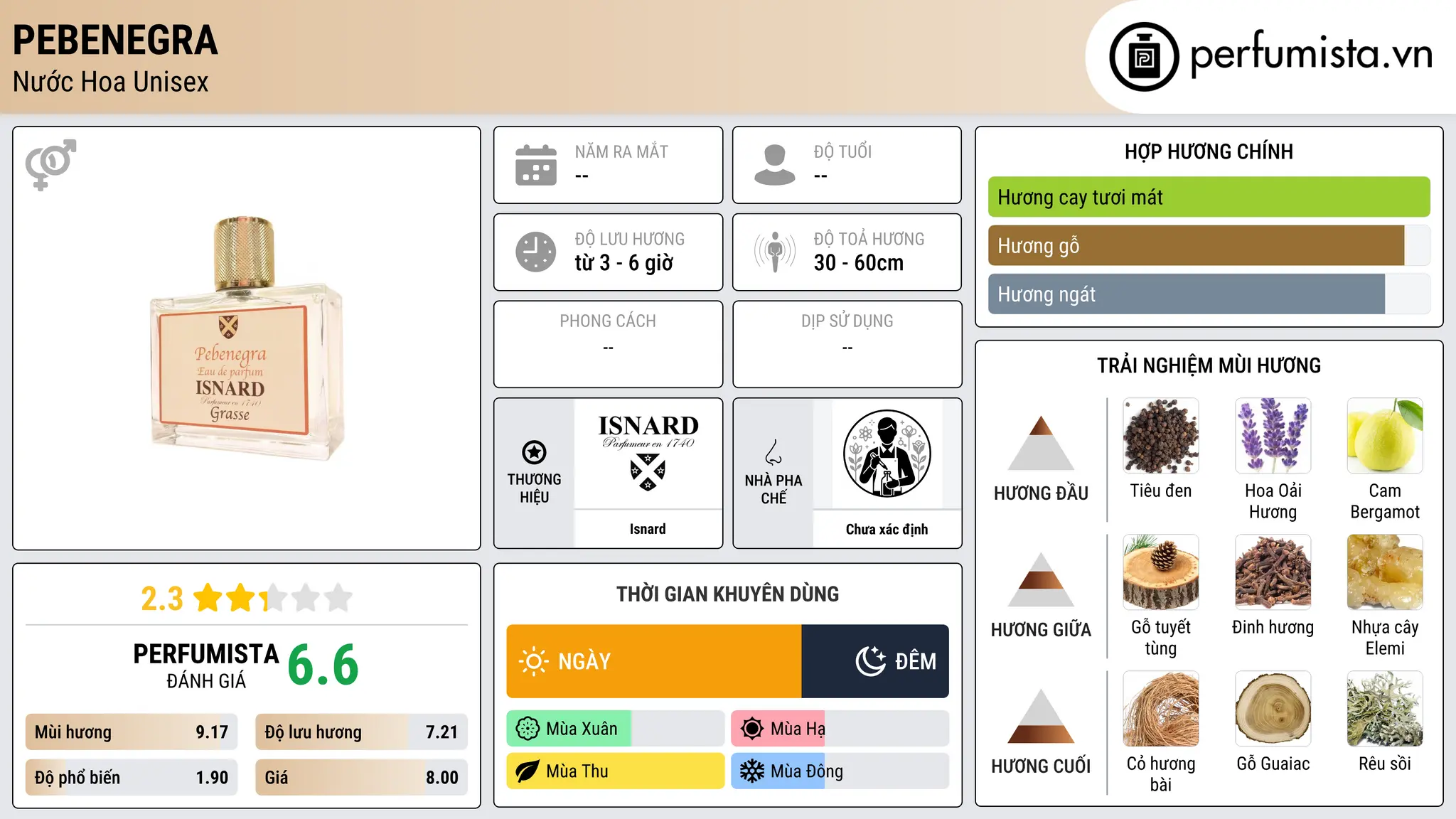Image resolution: width=1456 pixels, height=819 pixels.
Task: Click the TRẢI NGHIỆM MÙI HƯƠNG heading
Action: tap(1209, 365)
